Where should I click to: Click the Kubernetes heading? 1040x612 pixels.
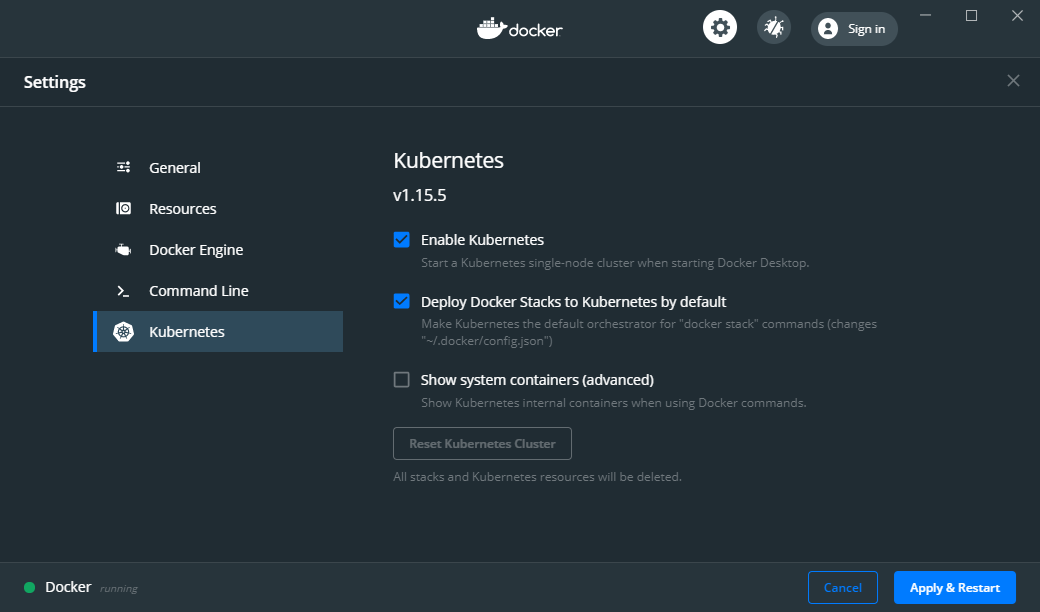click(448, 160)
